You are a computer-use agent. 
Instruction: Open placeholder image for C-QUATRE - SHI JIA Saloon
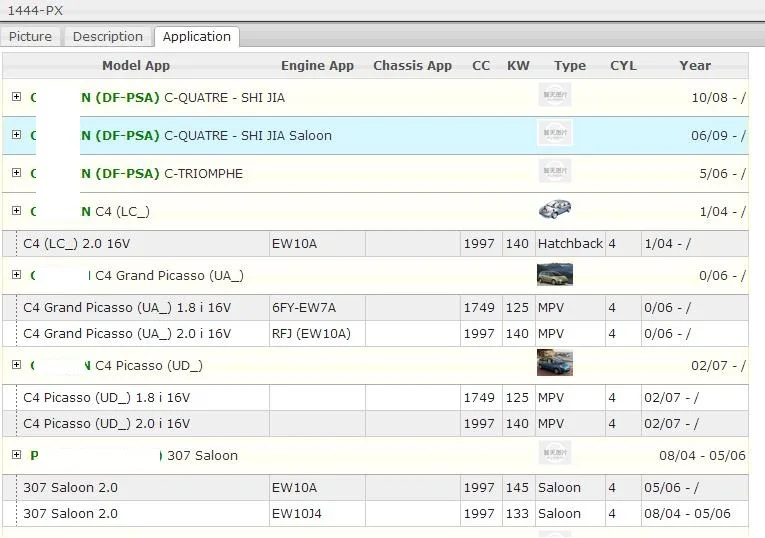(555, 133)
